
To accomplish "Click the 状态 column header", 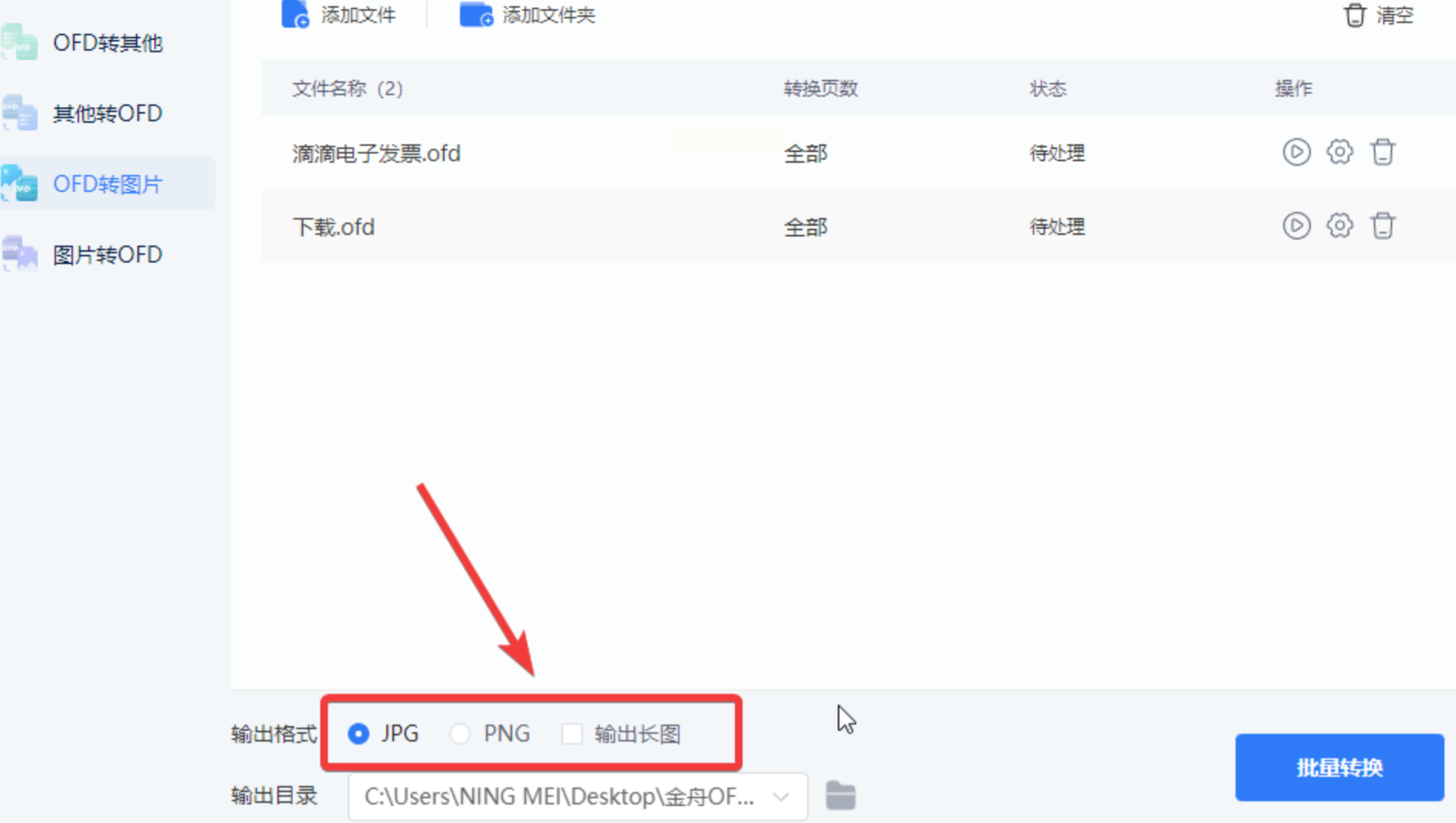I will 1048,88.
